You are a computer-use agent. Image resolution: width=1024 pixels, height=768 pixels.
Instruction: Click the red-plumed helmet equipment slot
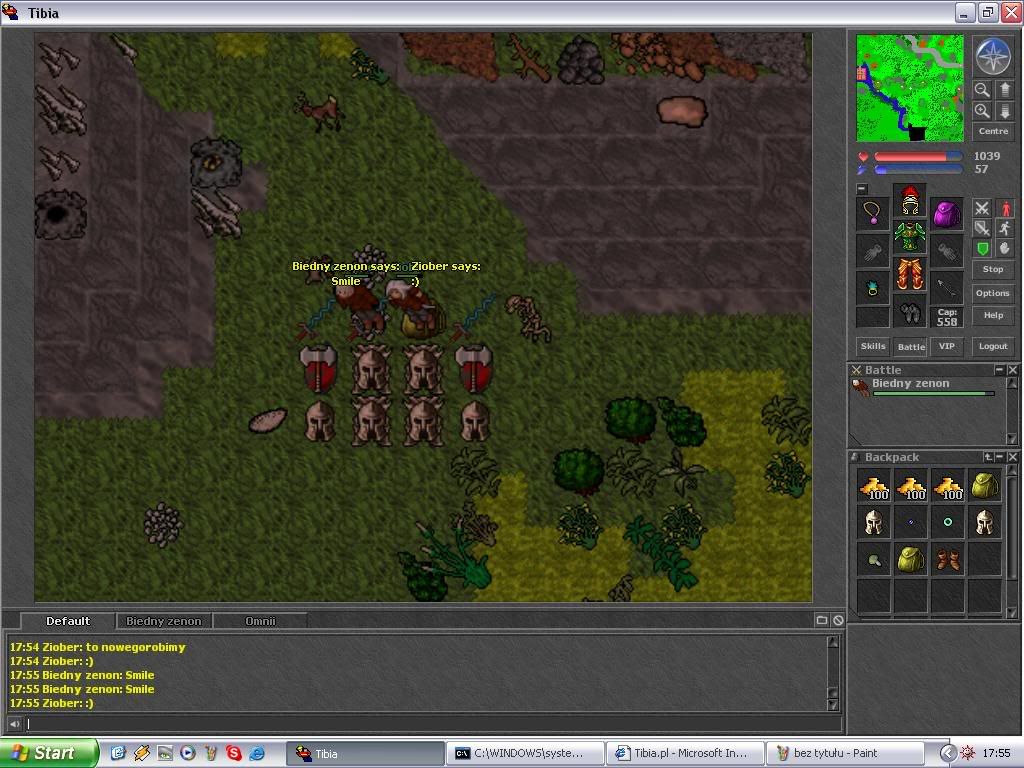click(910, 200)
